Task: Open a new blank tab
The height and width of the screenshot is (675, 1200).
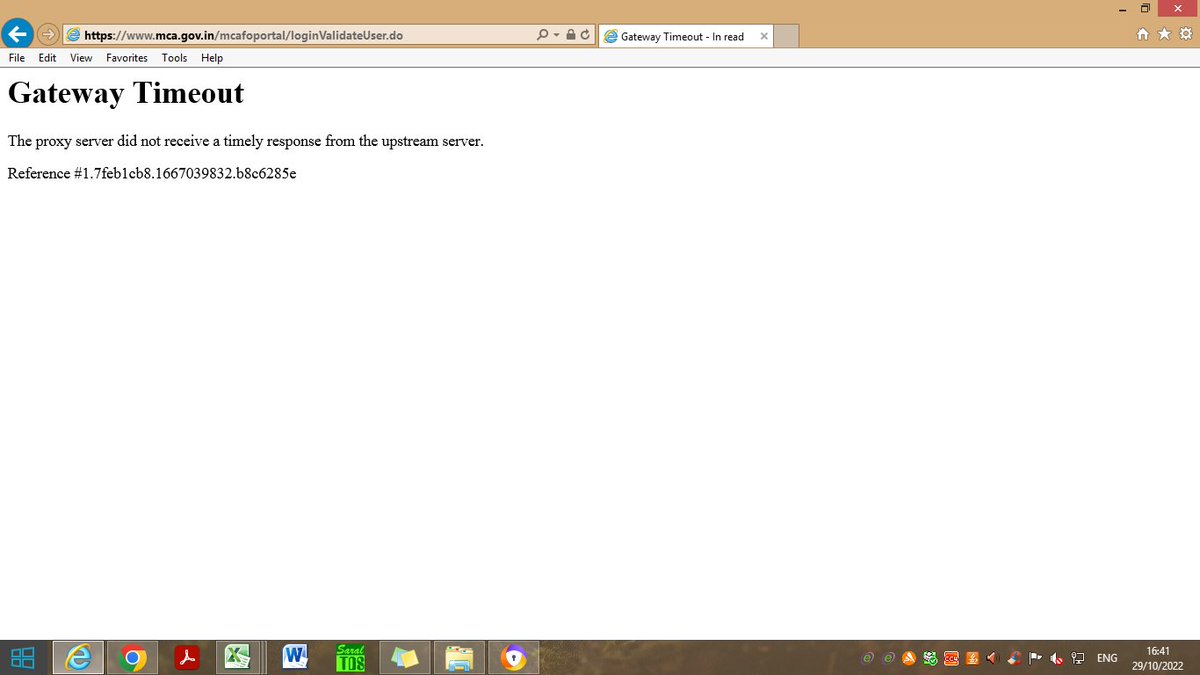Action: [x=787, y=37]
